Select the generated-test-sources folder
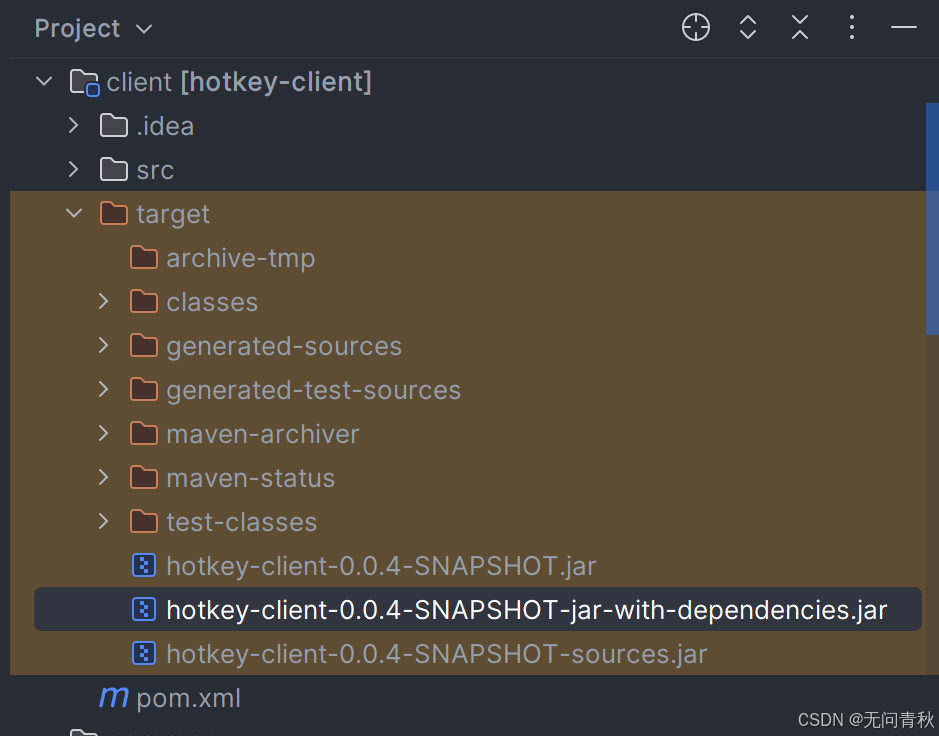Screen dimensions: 939x736 click(x=313, y=390)
